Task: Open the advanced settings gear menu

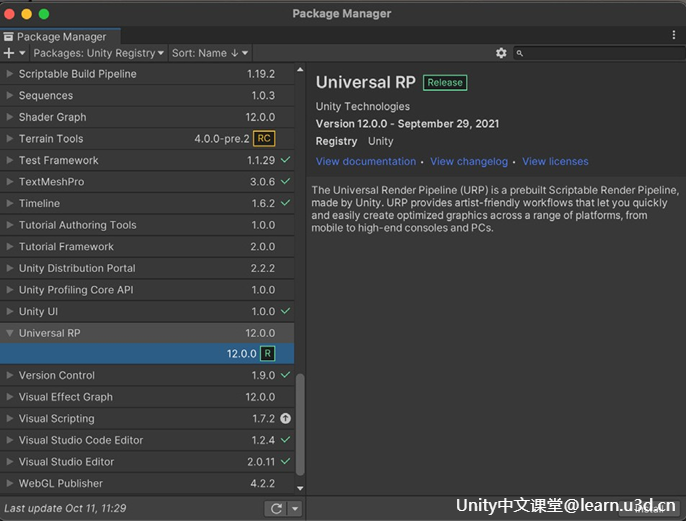Action: click(501, 53)
